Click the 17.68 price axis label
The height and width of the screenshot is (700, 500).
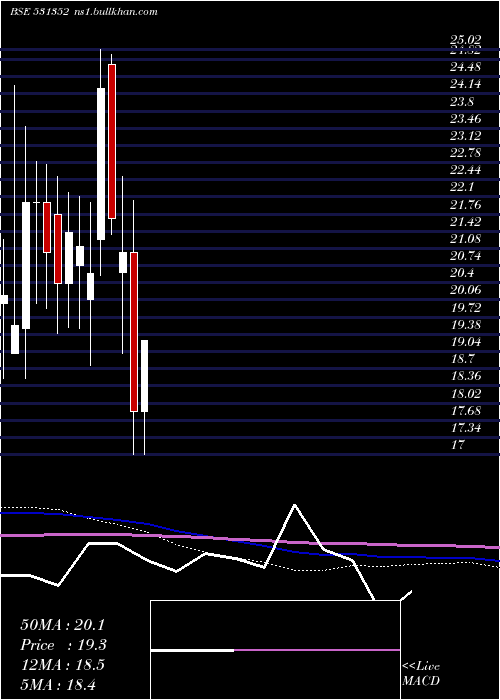(466, 411)
